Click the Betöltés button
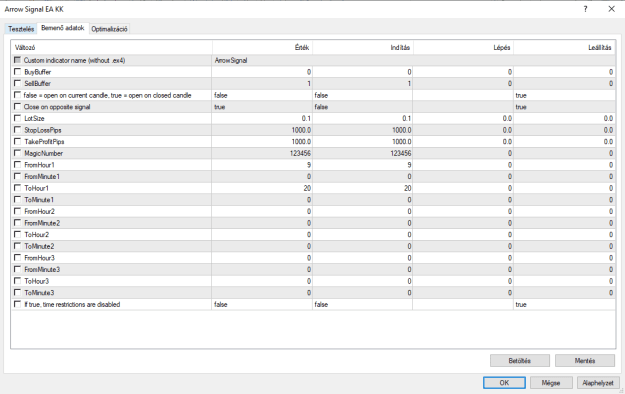Image resolution: width=625 pixels, height=394 pixels. click(x=520, y=361)
